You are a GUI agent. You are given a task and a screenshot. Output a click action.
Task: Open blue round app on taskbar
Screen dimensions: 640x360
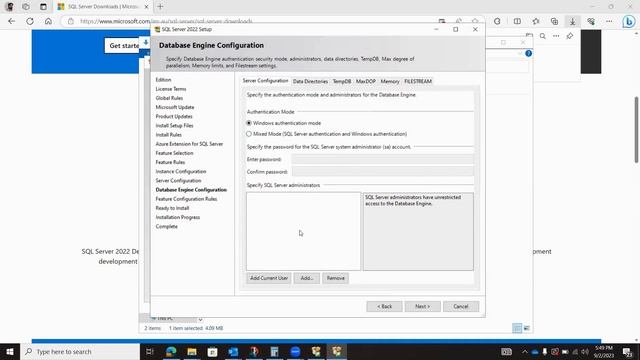click(296, 351)
